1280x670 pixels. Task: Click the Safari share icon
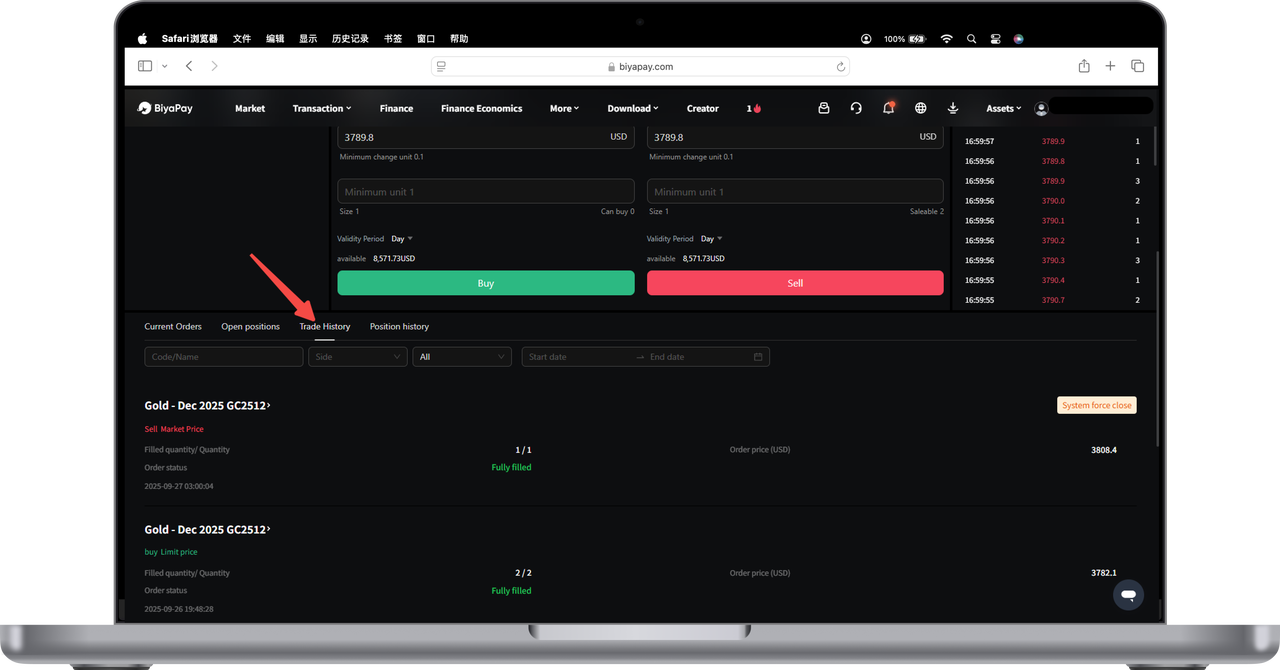click(1084, 66)
